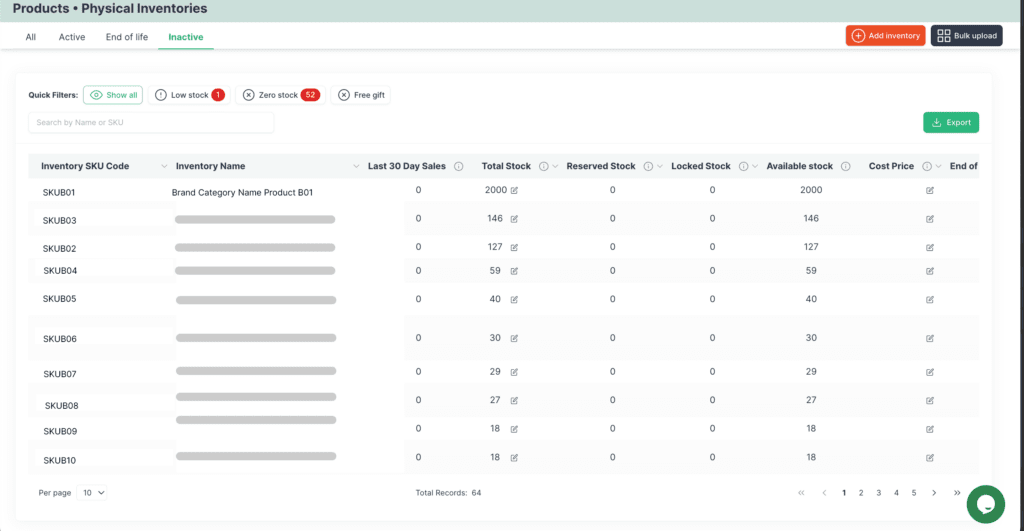Enable the Low stock quick filter
This screenshot has width=1024, height=531.
click(x=189, y=95)
